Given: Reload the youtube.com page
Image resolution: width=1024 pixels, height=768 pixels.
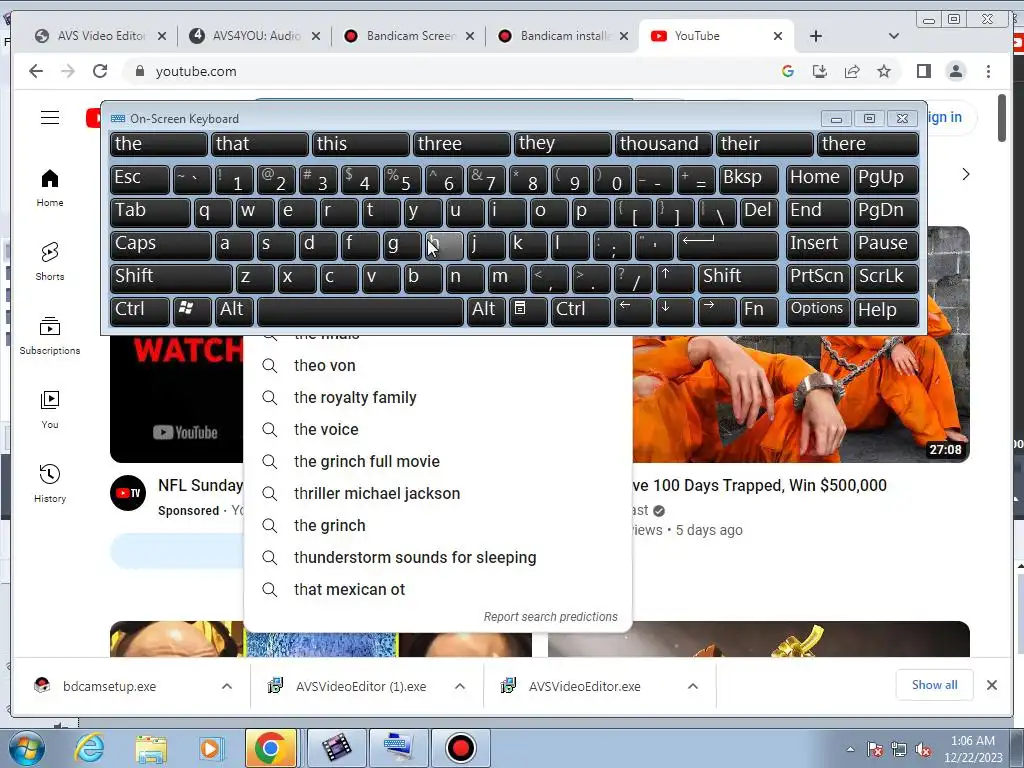Looking at the screenshot, I should (100, 71).
